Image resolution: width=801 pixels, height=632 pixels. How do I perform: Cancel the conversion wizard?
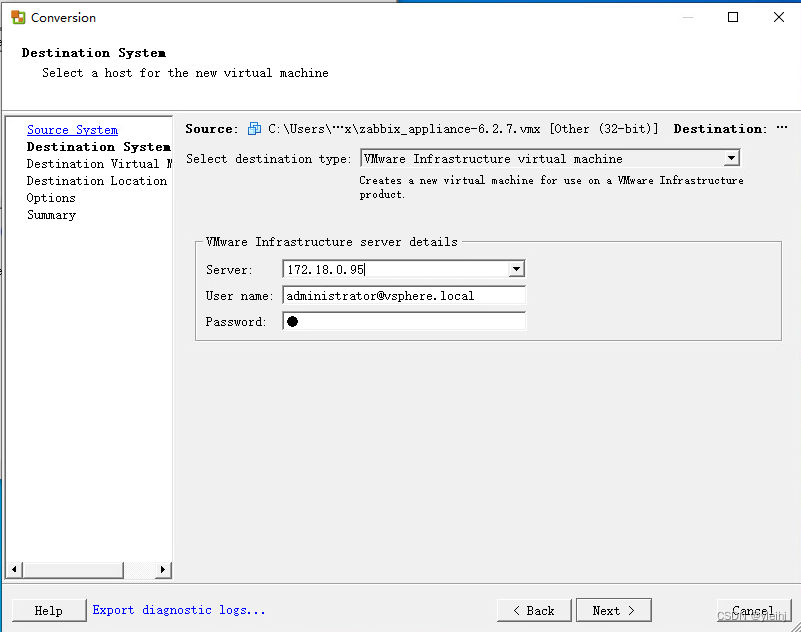753,610
